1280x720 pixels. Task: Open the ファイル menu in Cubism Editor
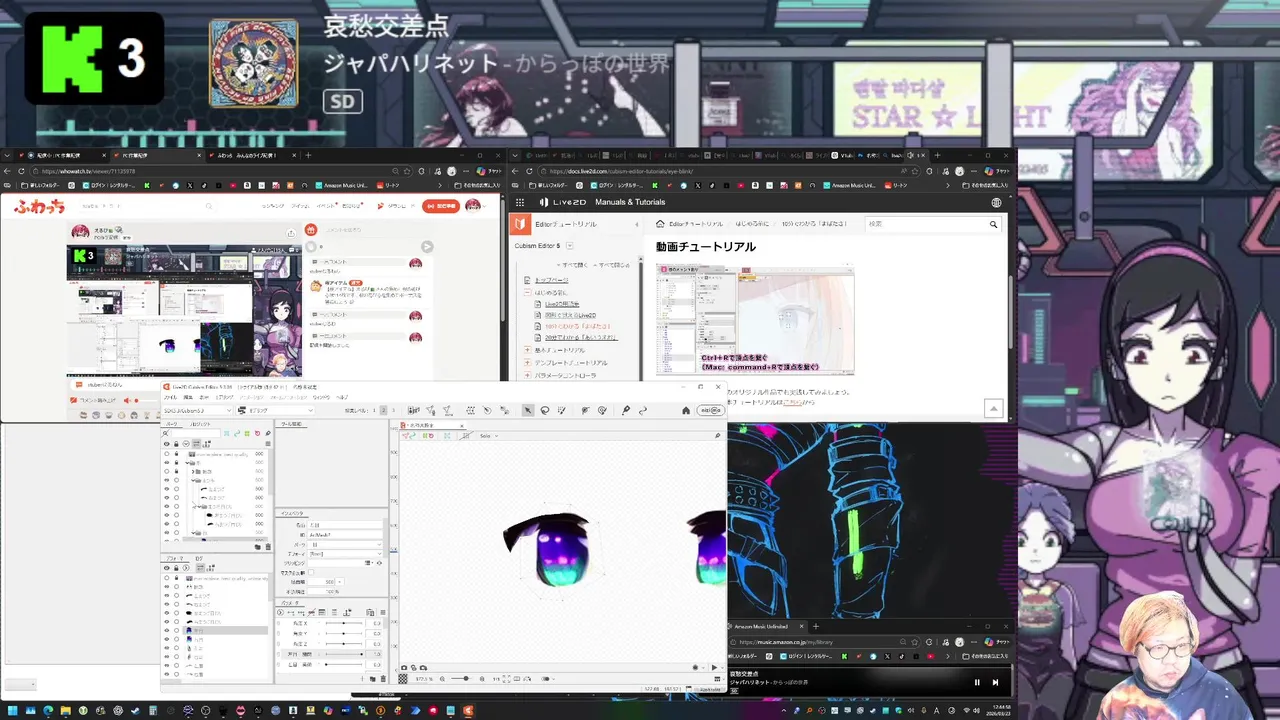pyautogui.click(x=170, y=398)
